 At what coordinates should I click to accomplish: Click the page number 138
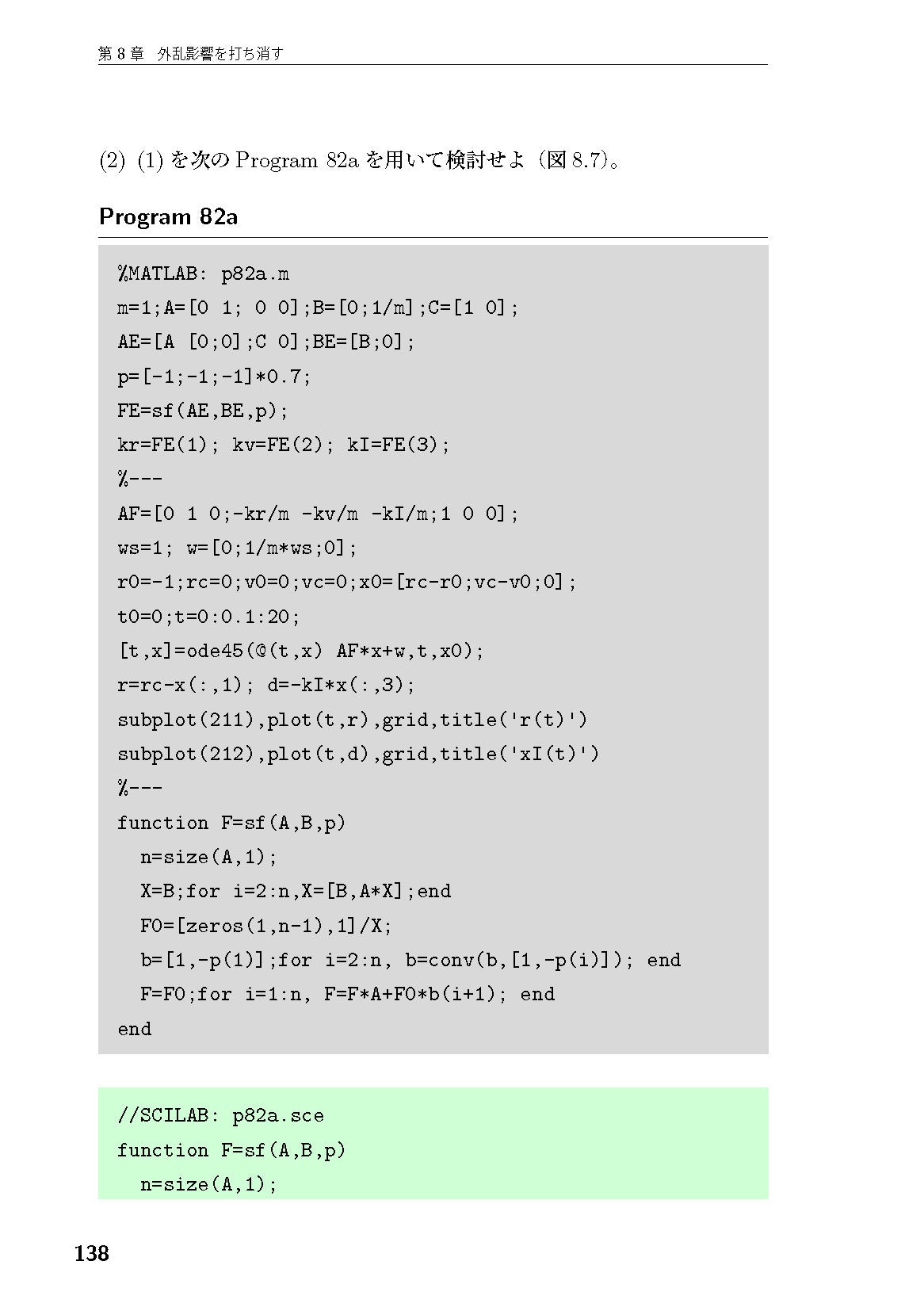[92, 1253]
